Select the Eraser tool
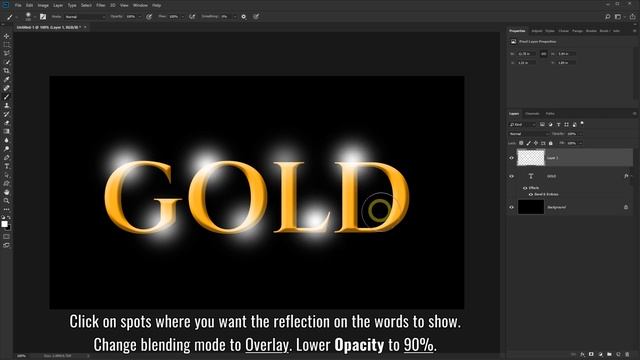The height and width of the screenshot is (360, 640). [7, 122]
